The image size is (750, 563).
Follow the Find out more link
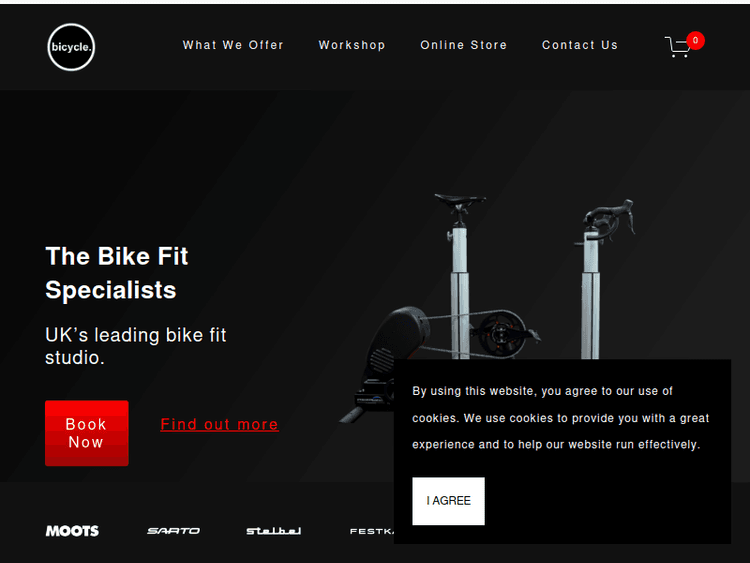[220, 425]
